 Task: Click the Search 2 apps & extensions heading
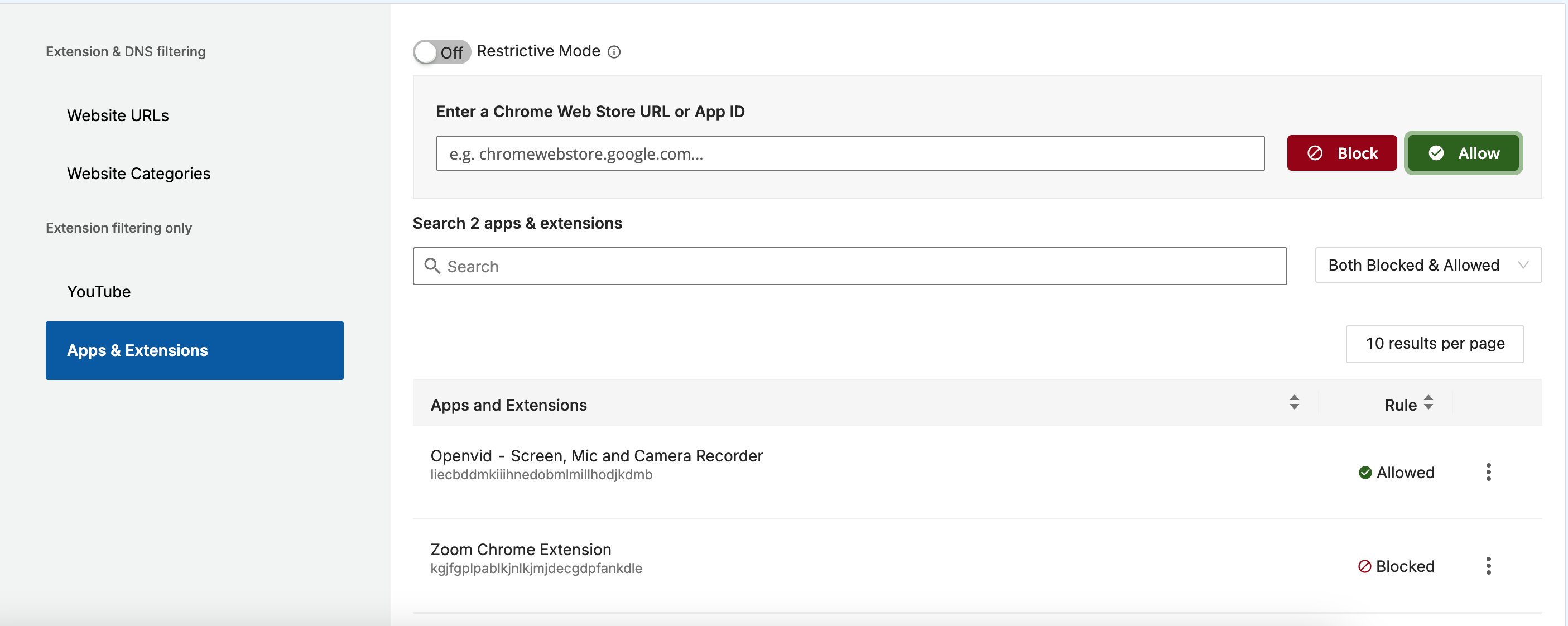pos(517,223)
